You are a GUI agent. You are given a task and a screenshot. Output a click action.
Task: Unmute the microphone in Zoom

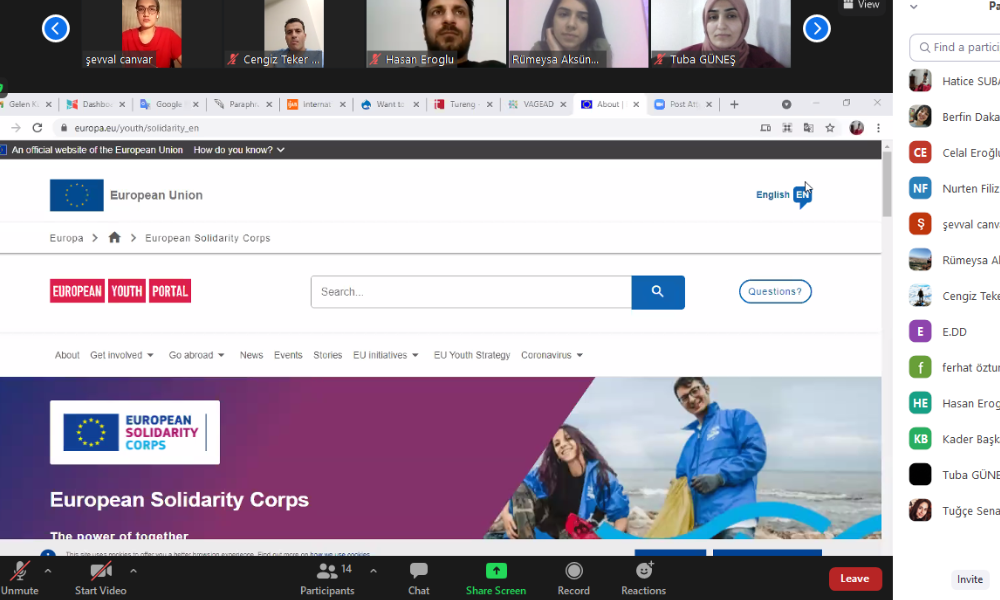tap(20, 578)
